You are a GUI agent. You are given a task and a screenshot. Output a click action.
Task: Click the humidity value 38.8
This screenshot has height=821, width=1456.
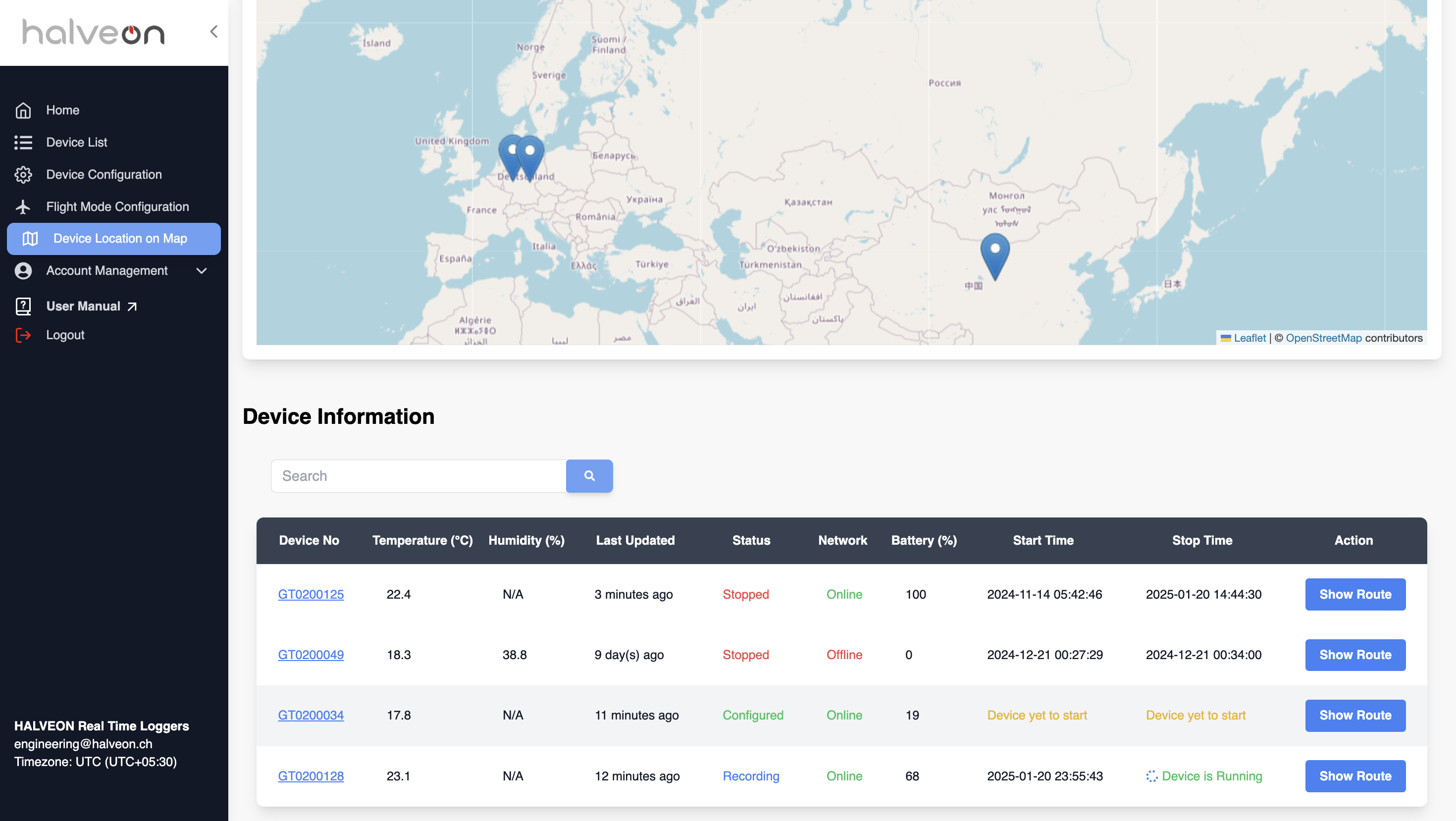[x=515, y=655]
